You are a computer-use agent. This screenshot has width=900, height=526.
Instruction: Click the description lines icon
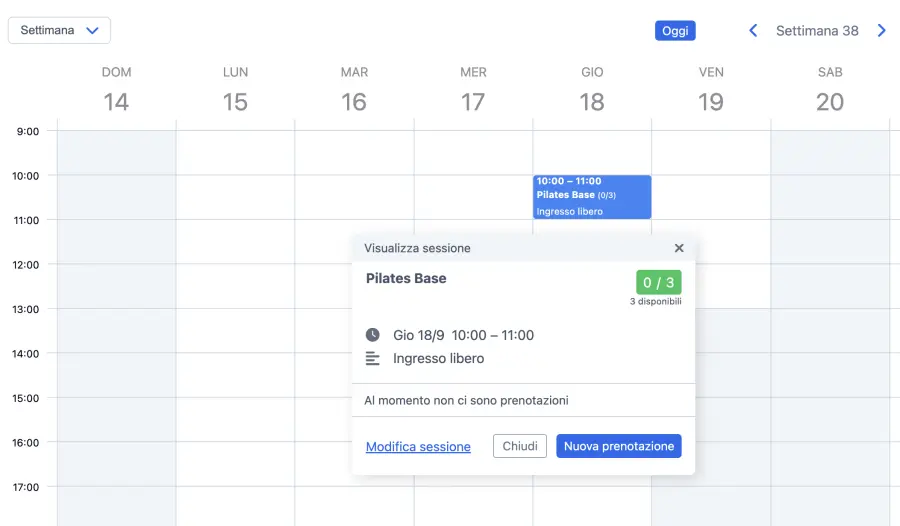[x=373, y=358]
